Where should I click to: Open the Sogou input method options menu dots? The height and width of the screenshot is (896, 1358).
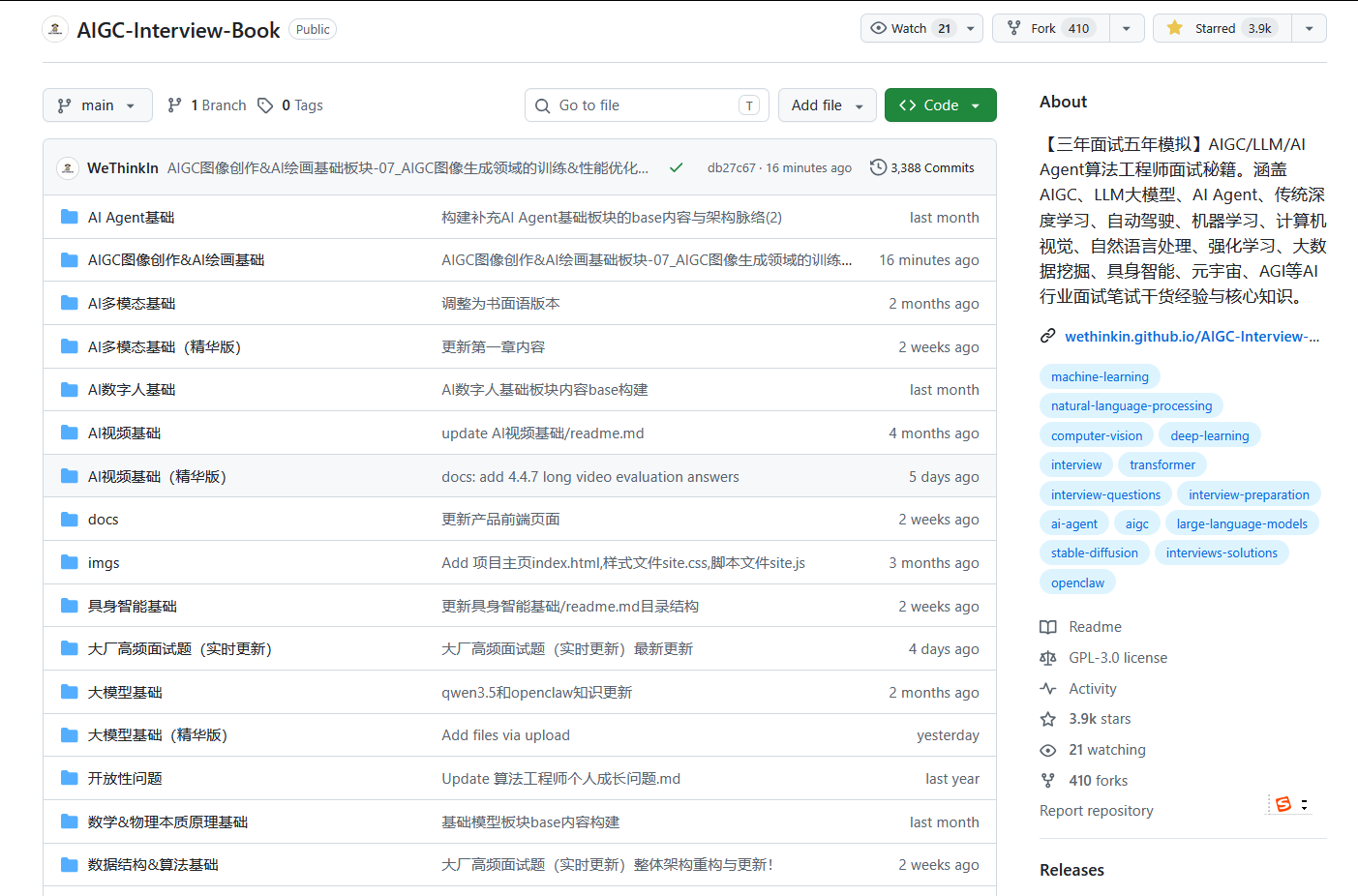point(1305,804)
